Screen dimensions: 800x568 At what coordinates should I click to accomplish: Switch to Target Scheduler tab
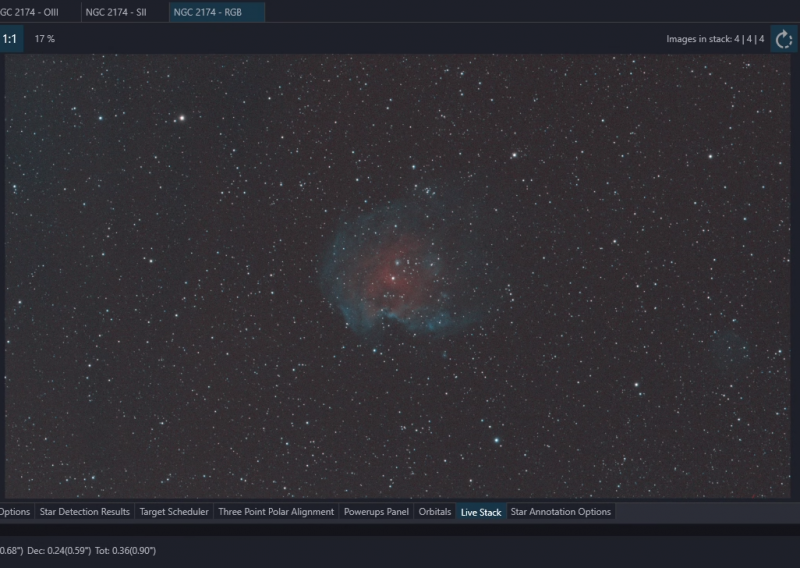coord(174,511)
